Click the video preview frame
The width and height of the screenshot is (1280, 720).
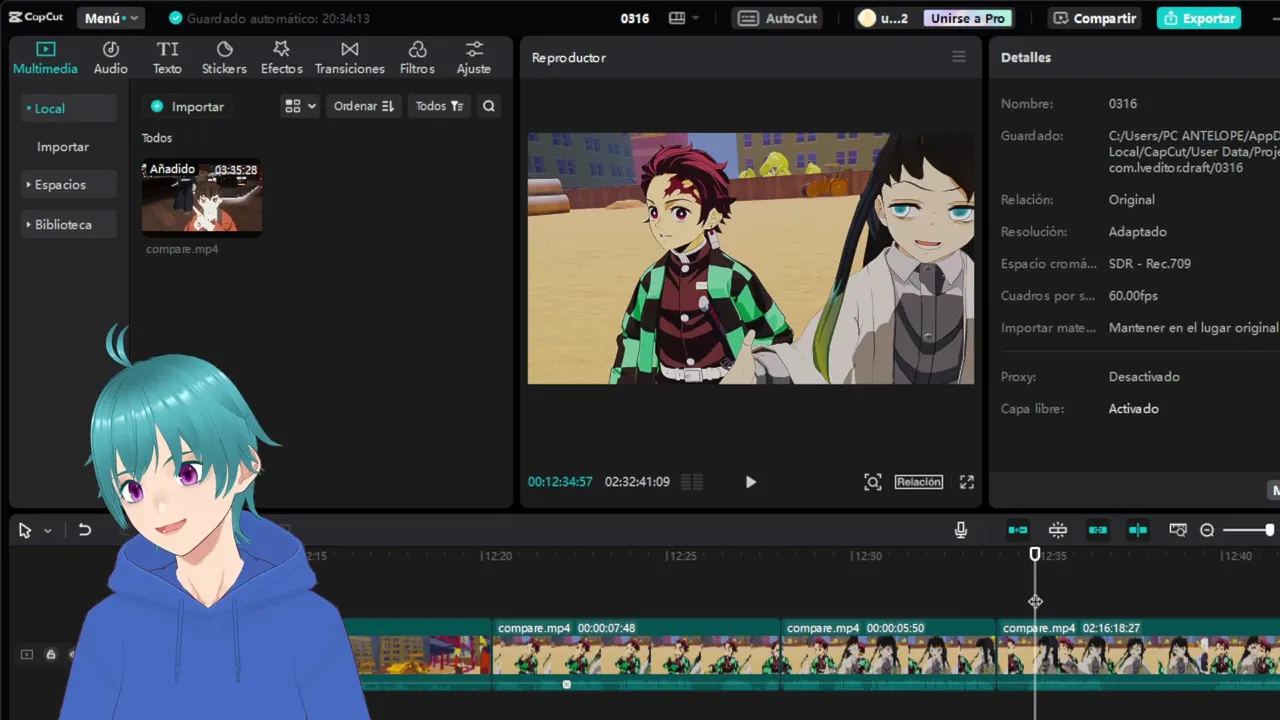point(751,258)
